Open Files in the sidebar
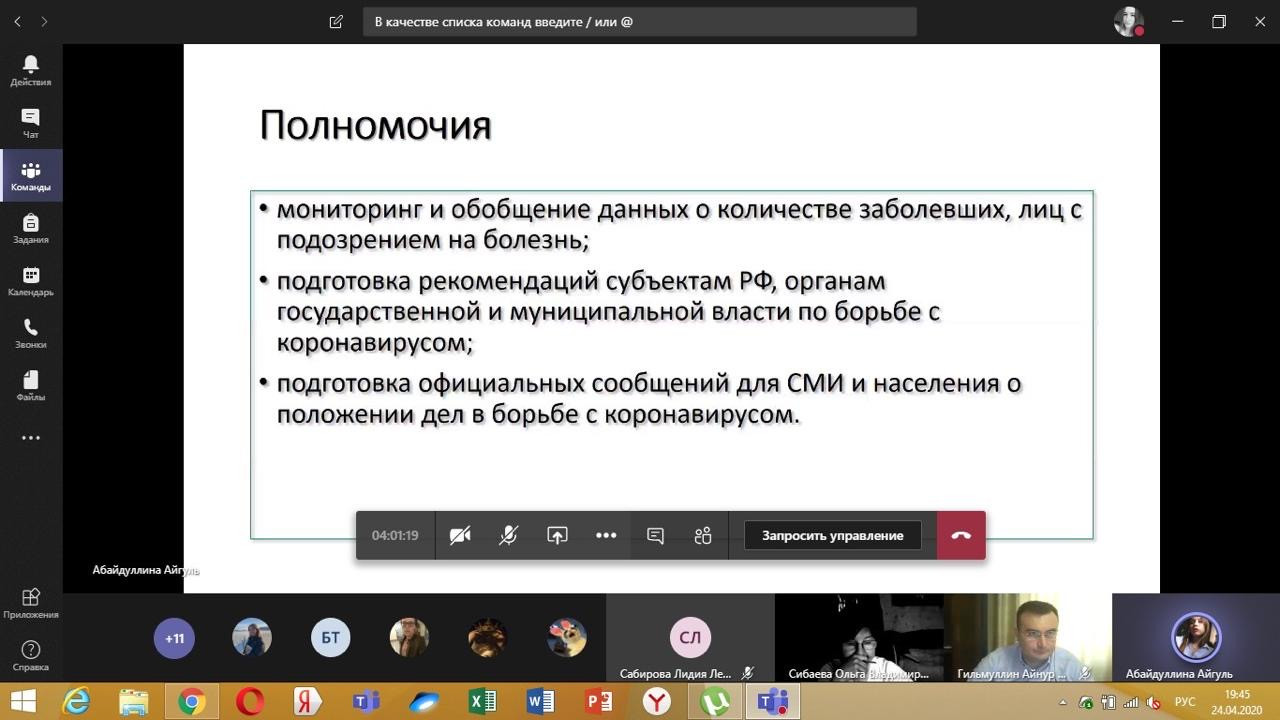The height and width of the screenshot is (720, 1280). [x=30, y=386]
